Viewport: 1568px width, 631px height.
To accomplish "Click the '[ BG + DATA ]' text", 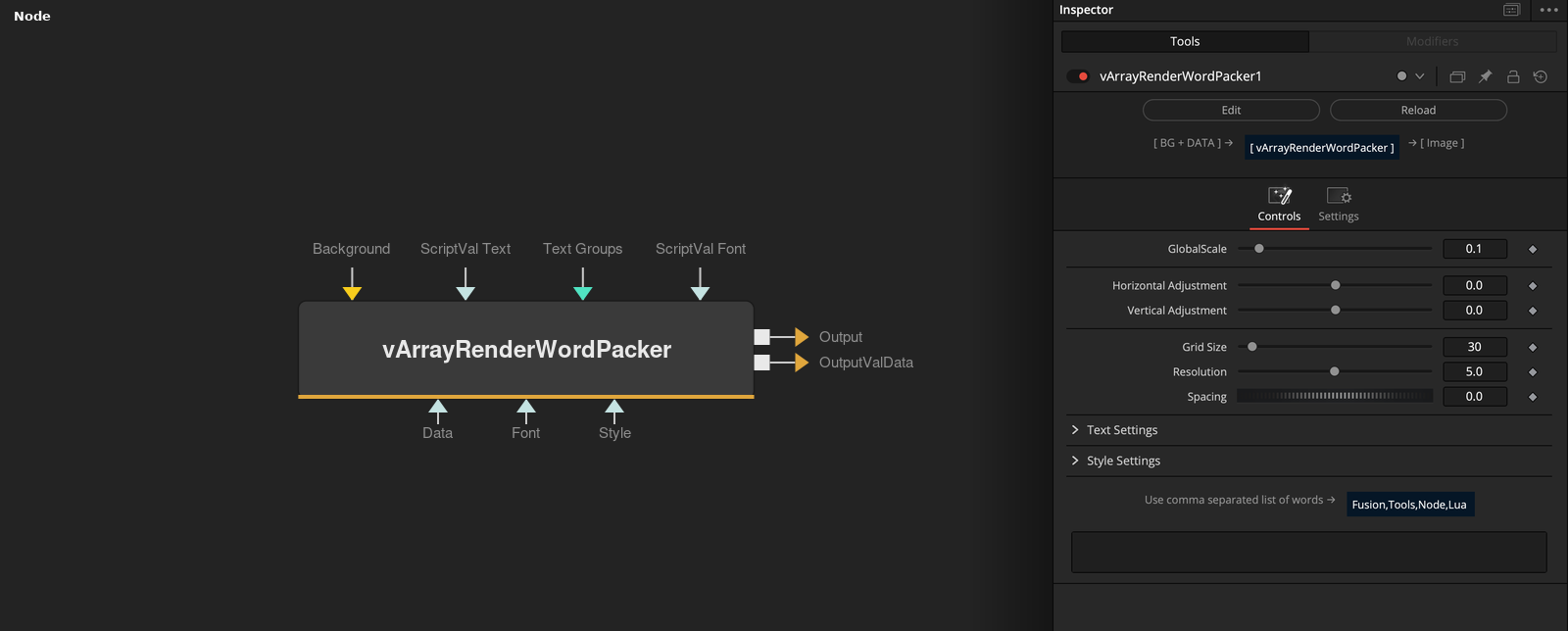I will pos(1187,143).
